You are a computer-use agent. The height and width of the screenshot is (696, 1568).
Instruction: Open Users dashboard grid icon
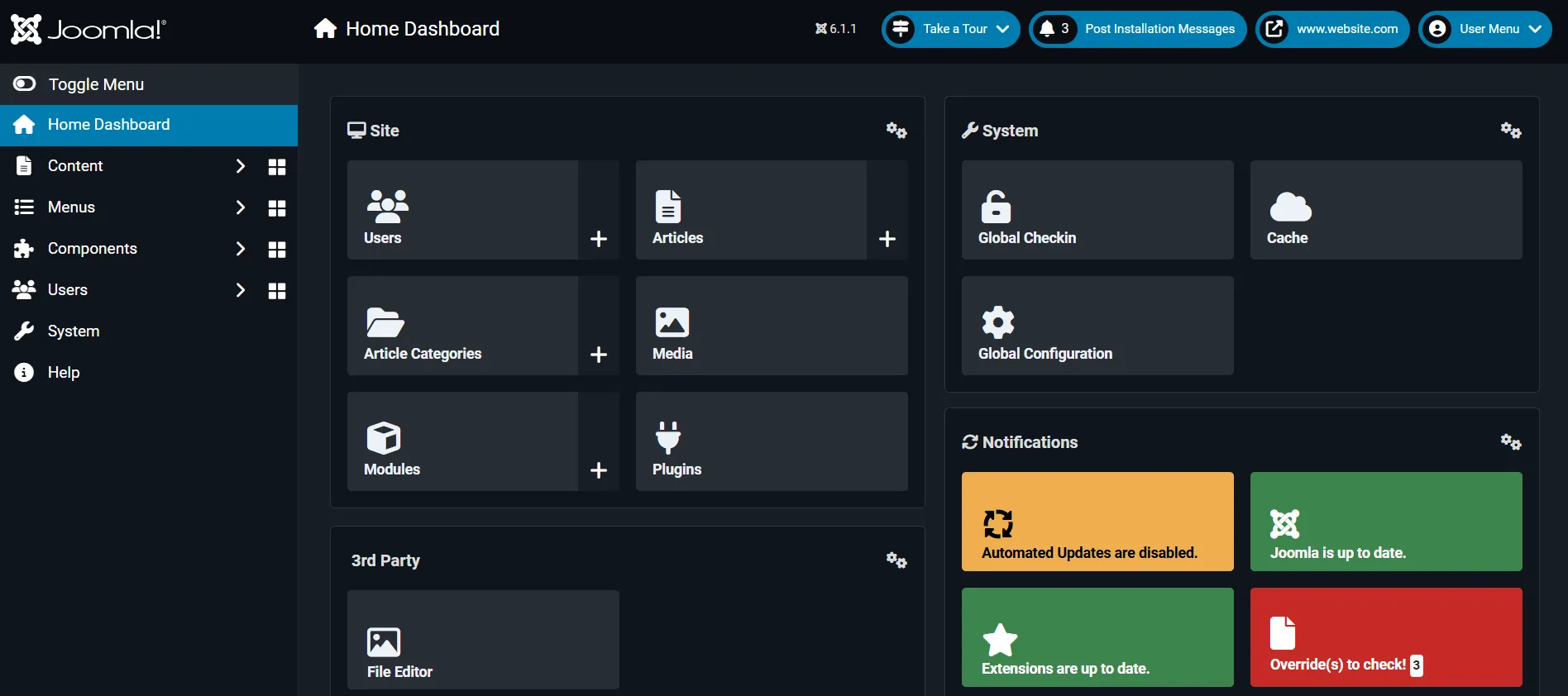click(x=277, y=291)
